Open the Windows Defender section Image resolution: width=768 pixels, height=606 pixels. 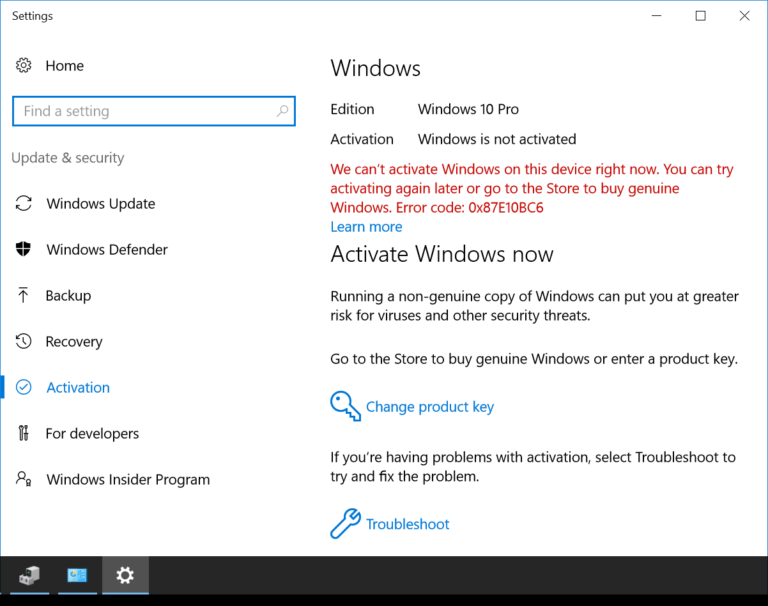pyautogui.click(x=107, y=249)
